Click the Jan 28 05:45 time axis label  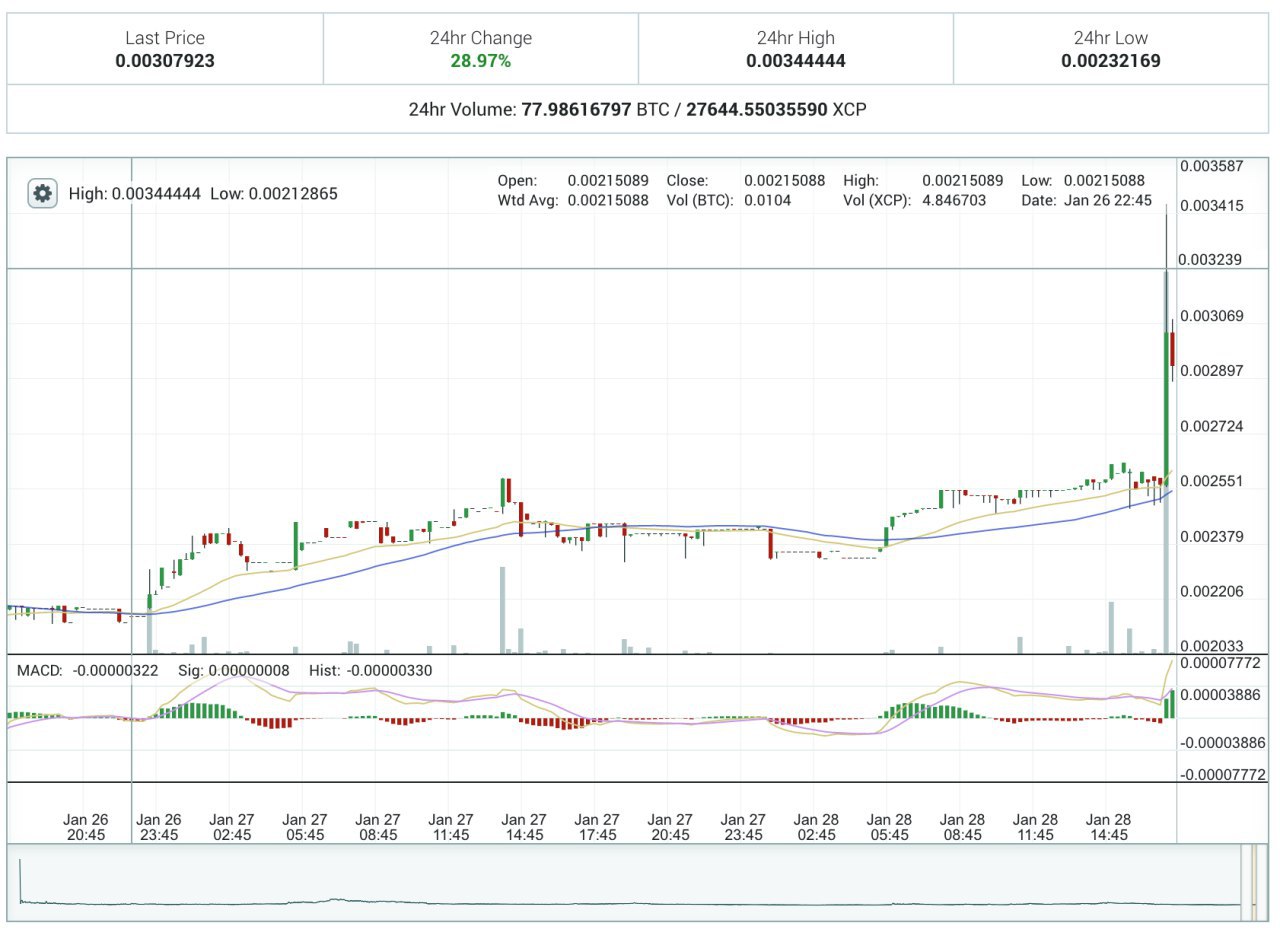click(889, 827)
